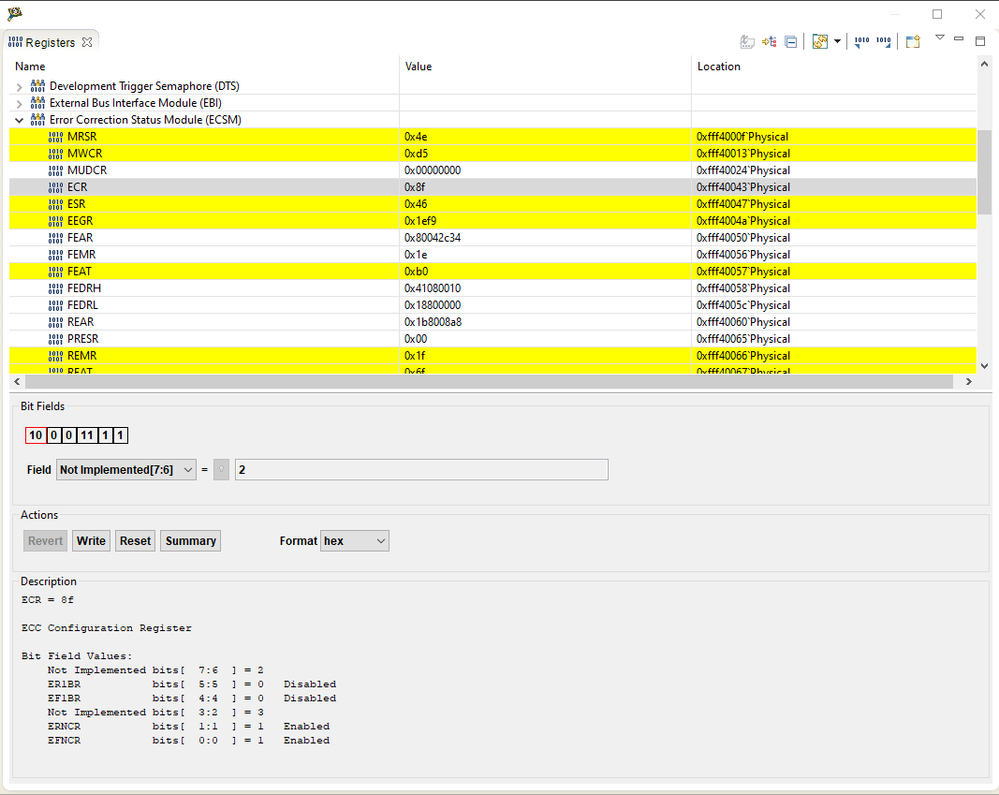This screenshot has height=795, width=999.
Task: Click the horizontal scrollbar right arrow
Action: tap(969, 382)
